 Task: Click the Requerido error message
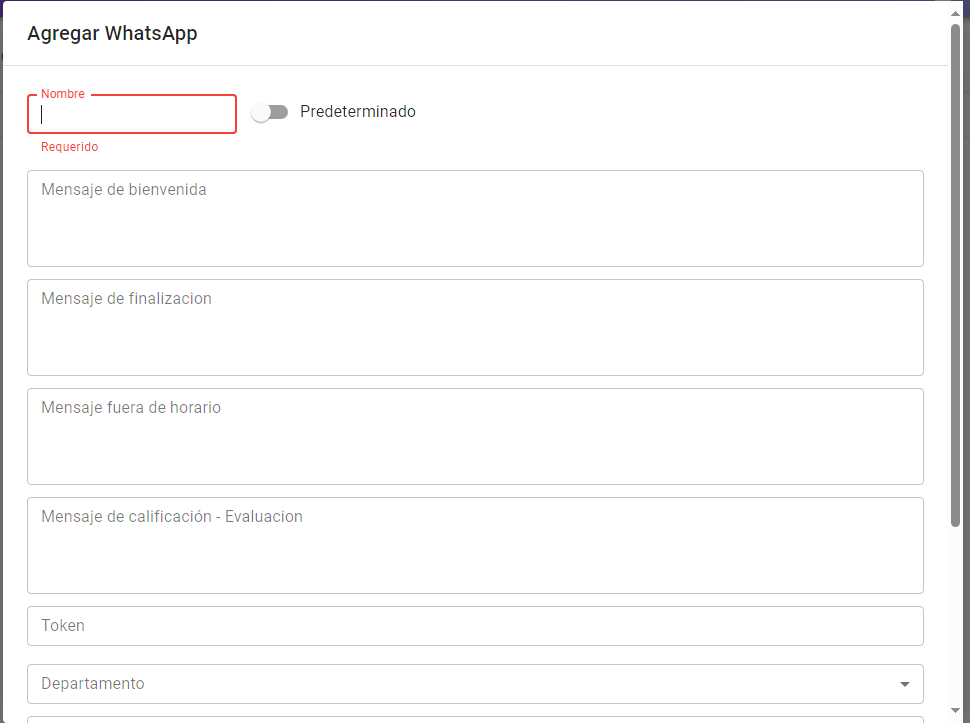click(69, 147)
